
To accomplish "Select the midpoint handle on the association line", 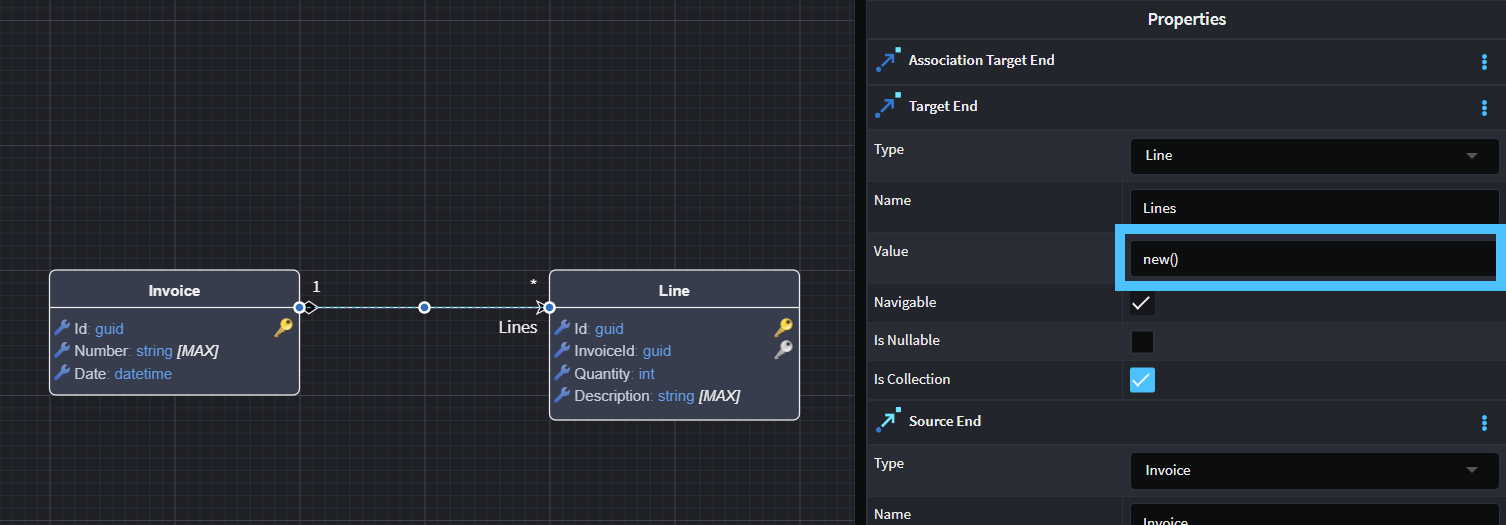I will pyautogui.click(x=424, y=307).
